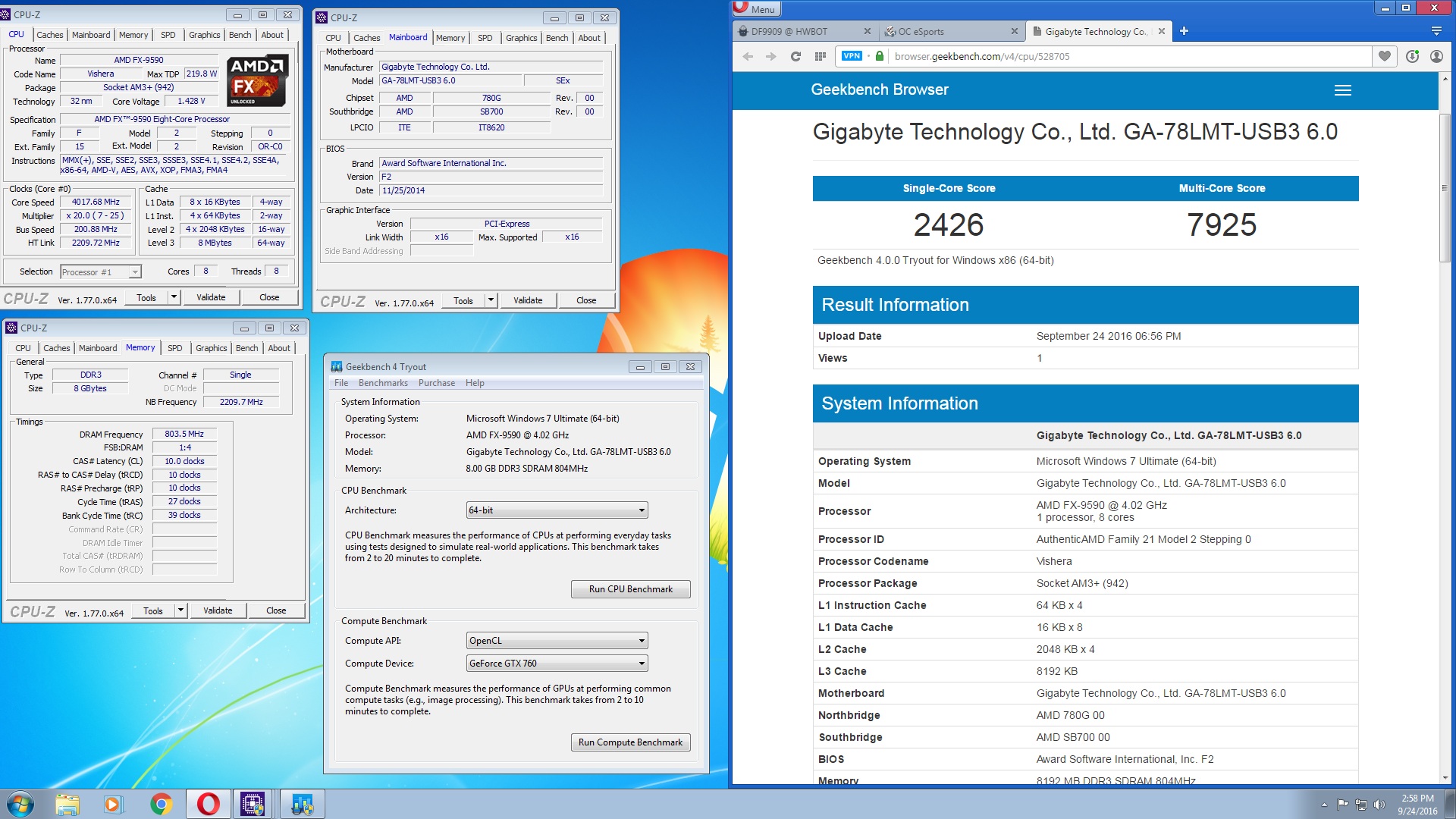Open Geekbench 4 Benchmarks menu
The height and width of the screenshot is (819, 1456).
(383, 383)
